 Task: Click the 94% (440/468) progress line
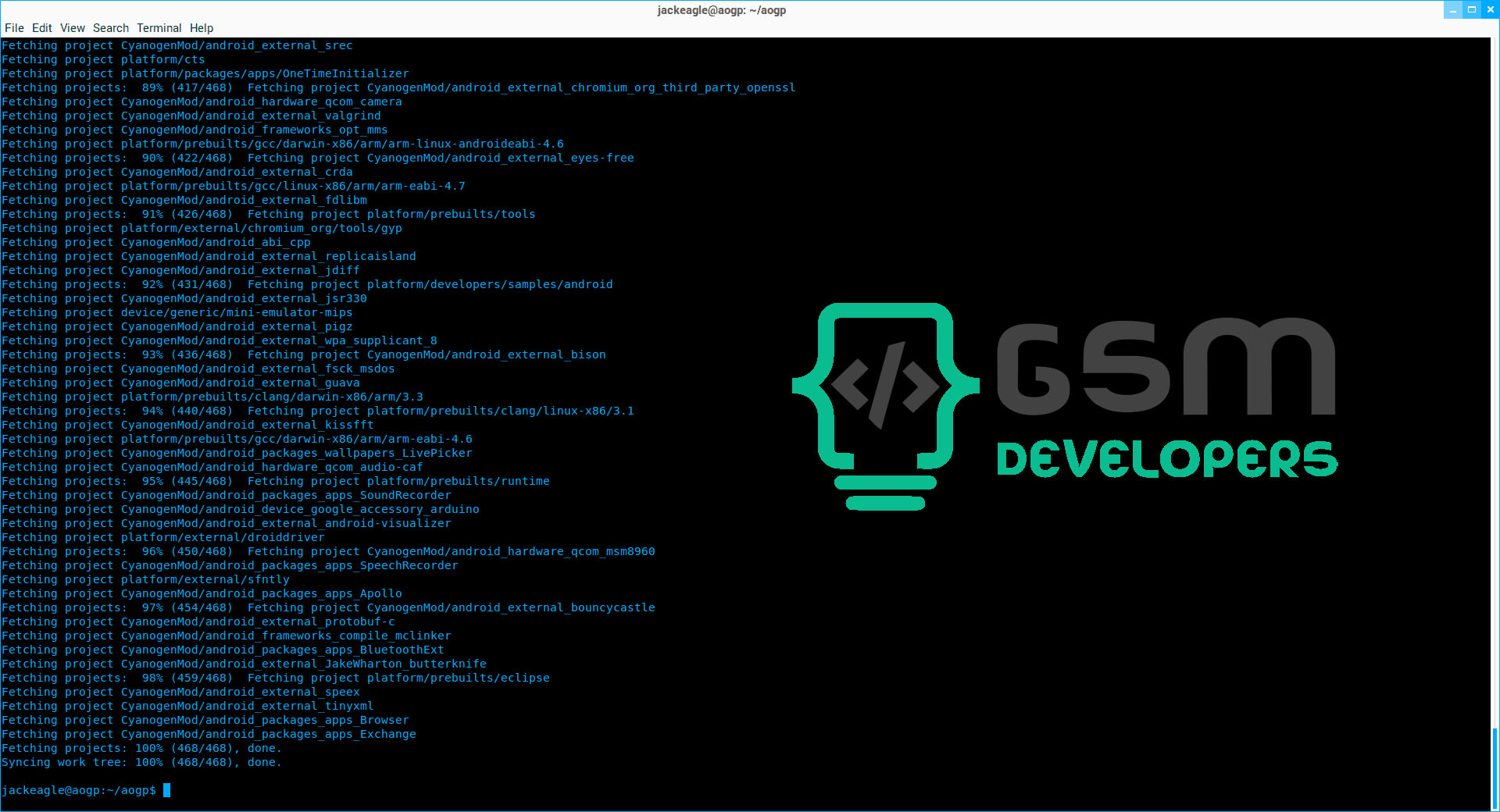318,411
